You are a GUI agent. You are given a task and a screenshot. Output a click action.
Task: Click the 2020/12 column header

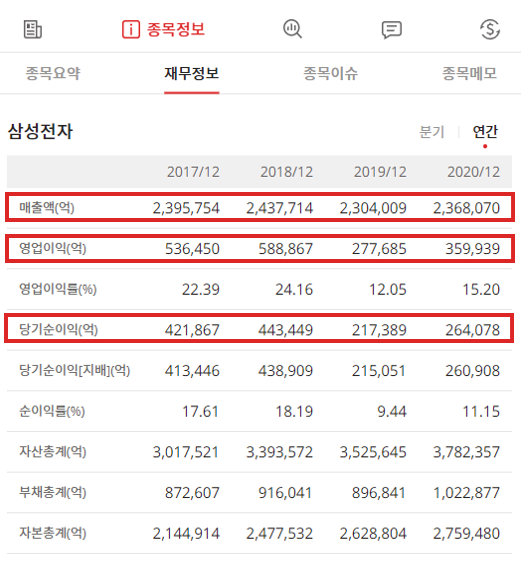coord(474,172)
